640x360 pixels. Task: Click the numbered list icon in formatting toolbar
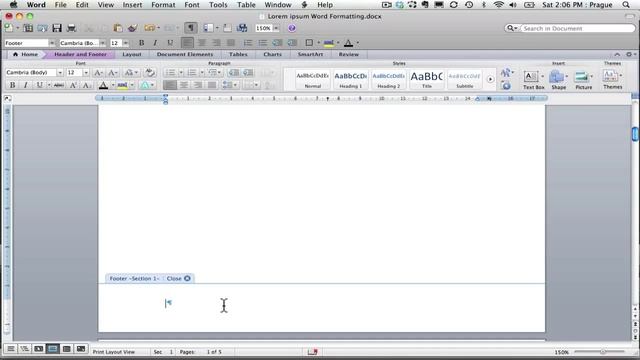click(x=248, y=42)
